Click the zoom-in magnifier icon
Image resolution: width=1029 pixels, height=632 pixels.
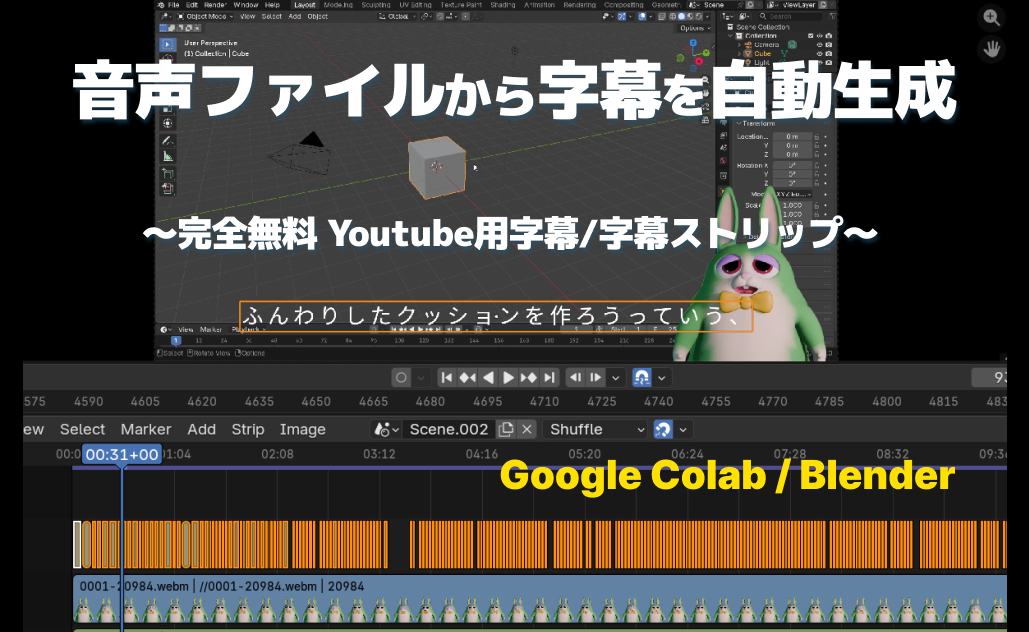pyautogui.click(x=991, y=17)
